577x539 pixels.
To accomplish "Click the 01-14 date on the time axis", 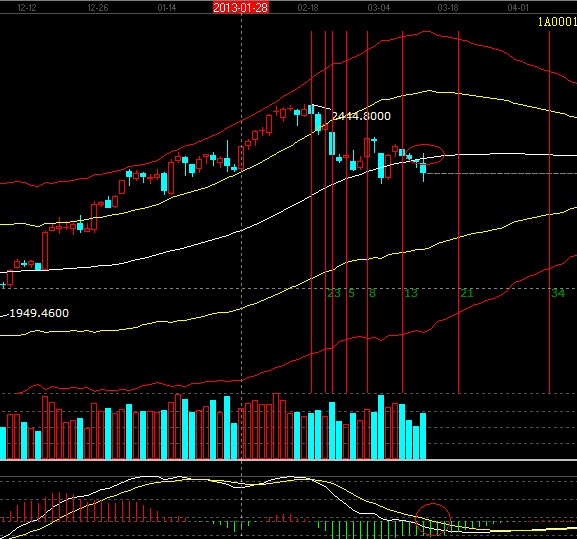I will point(167,8).
